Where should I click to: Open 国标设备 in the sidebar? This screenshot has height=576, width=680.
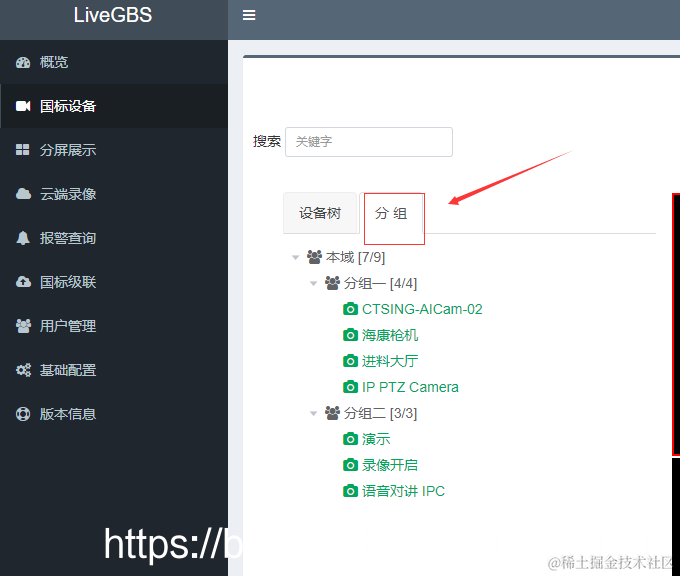114,106
